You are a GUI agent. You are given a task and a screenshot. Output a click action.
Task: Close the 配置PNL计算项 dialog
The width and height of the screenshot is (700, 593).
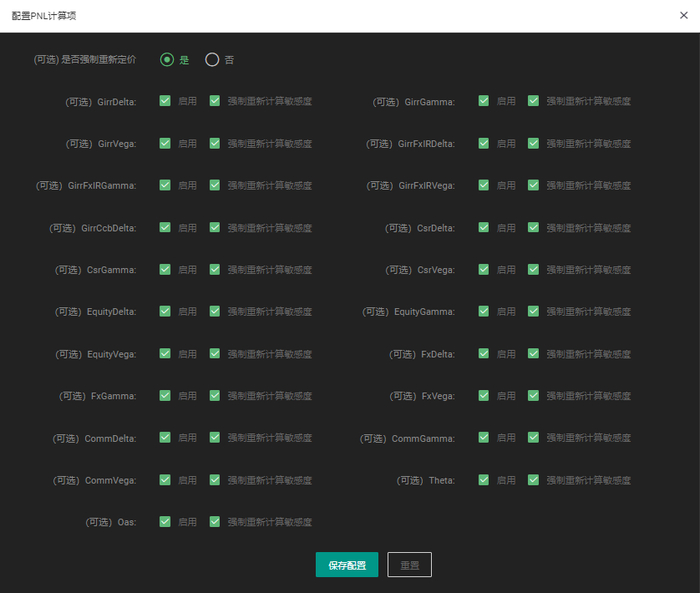pyautogui.click(x=683, y=15)
